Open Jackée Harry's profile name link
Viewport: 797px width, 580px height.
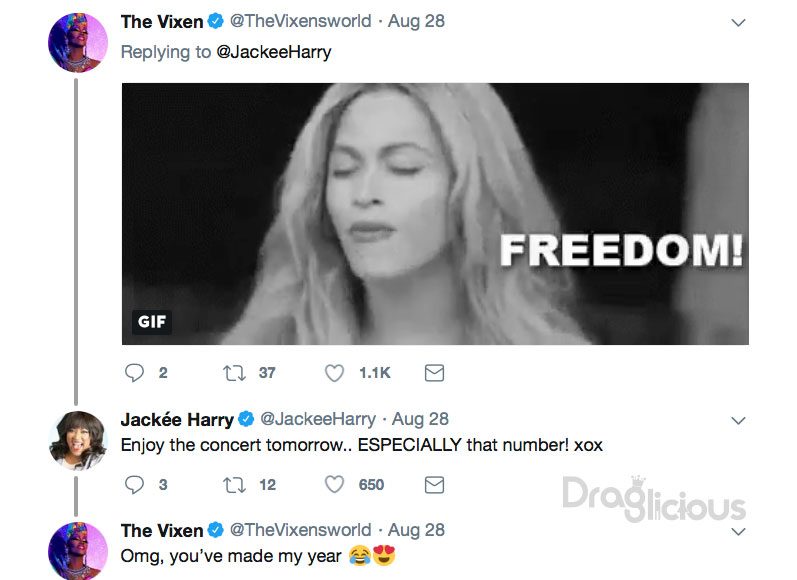coord(177,419)
